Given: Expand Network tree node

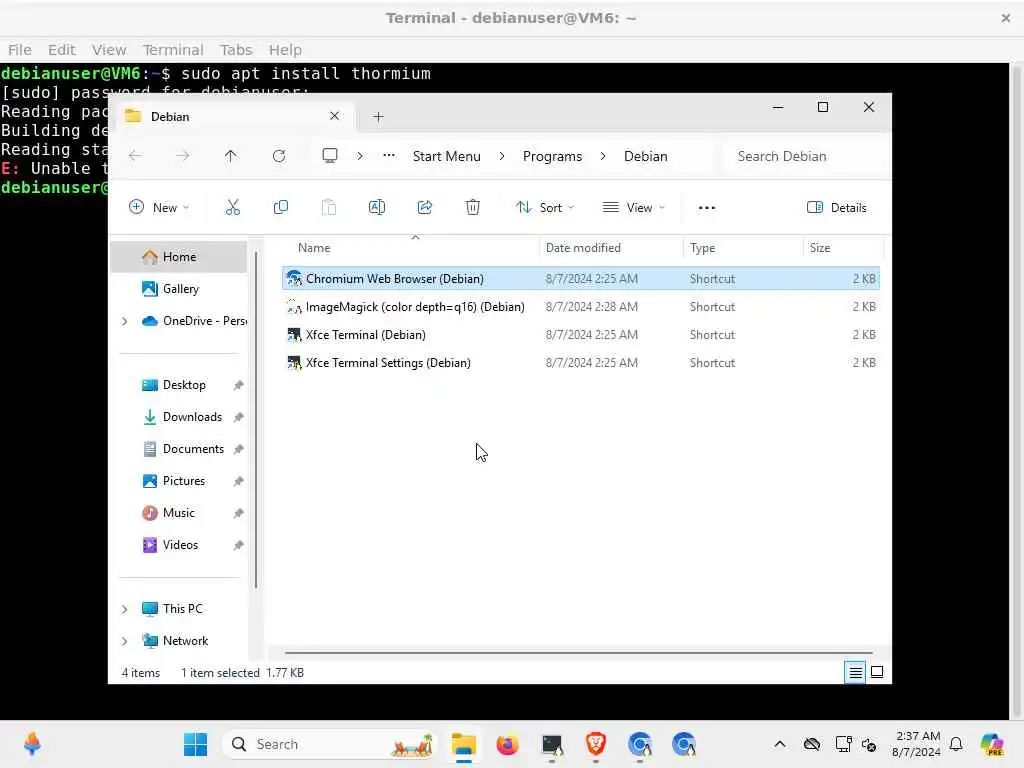Looking at the screenshot, I should pos(125,641).
